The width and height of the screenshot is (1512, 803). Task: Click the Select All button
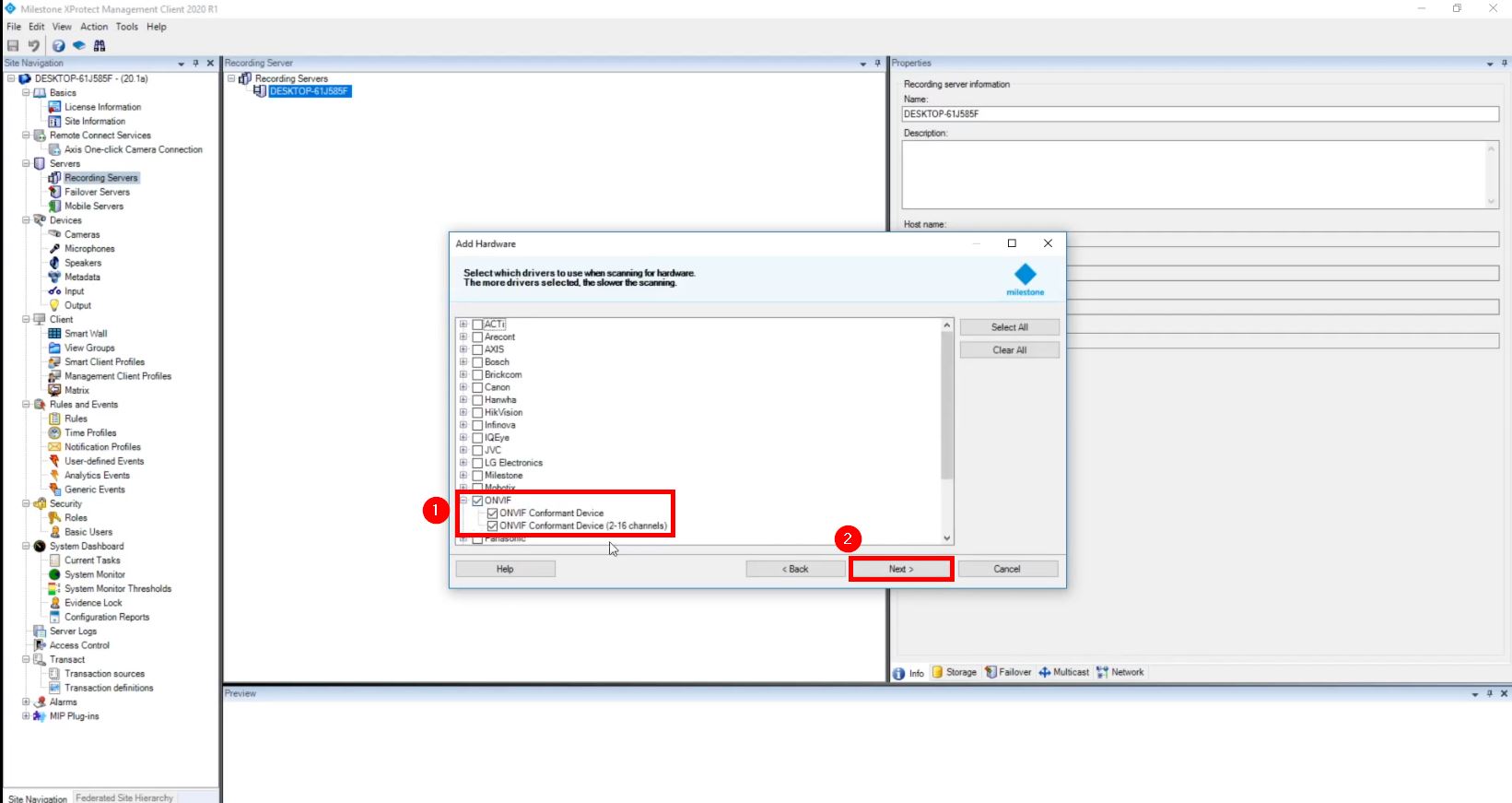click(x=1010, y=327)
